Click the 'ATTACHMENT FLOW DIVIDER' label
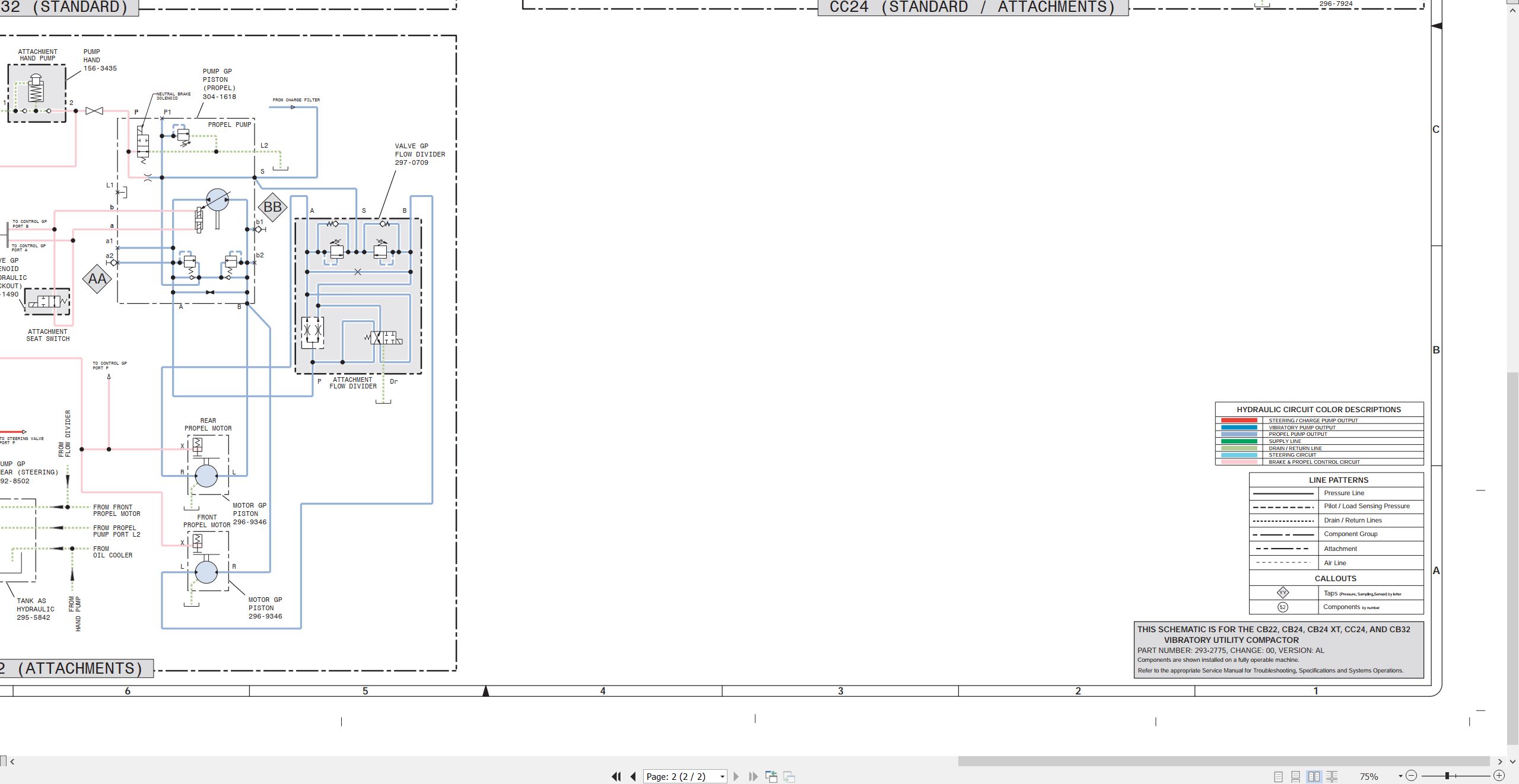Screen dimensions: 1519x784 click(353, 383)
